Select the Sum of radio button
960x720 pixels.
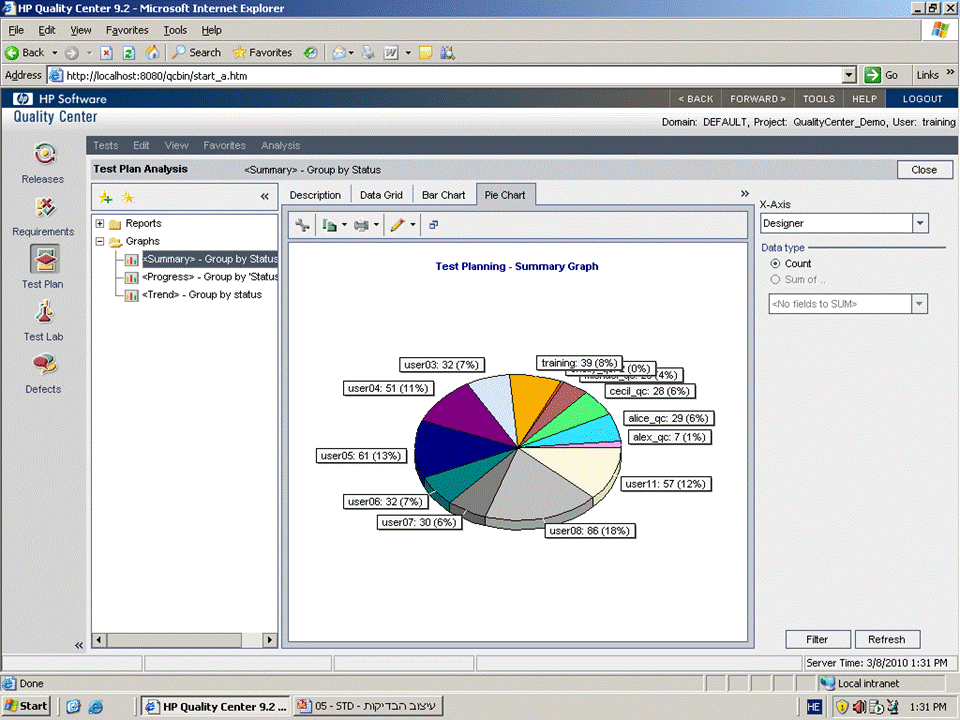775,279
